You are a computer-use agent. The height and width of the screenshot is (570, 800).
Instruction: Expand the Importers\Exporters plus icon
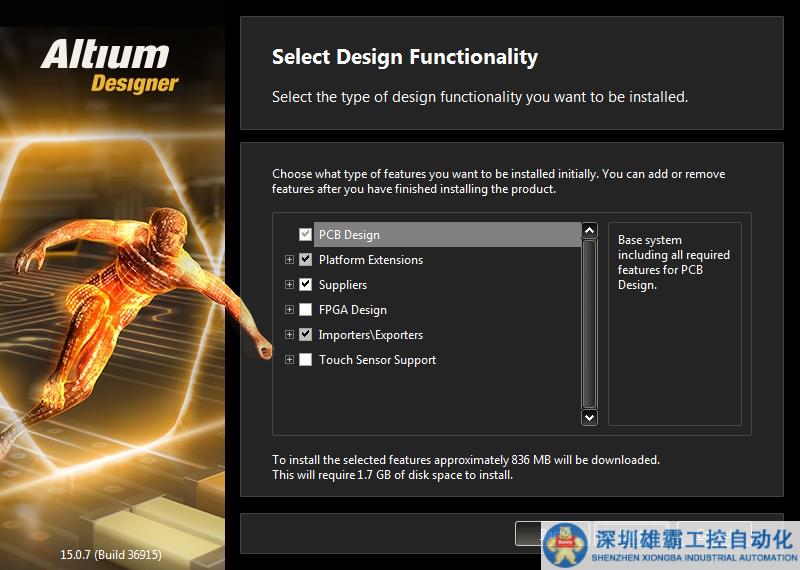290,335
